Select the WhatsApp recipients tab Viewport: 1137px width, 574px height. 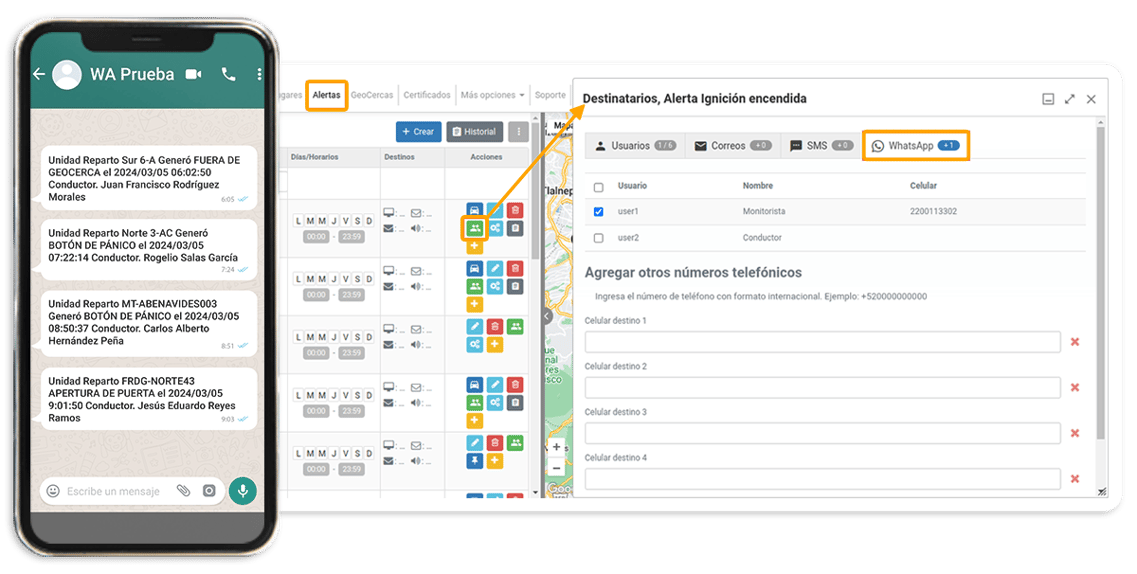[x=916, y=146]
